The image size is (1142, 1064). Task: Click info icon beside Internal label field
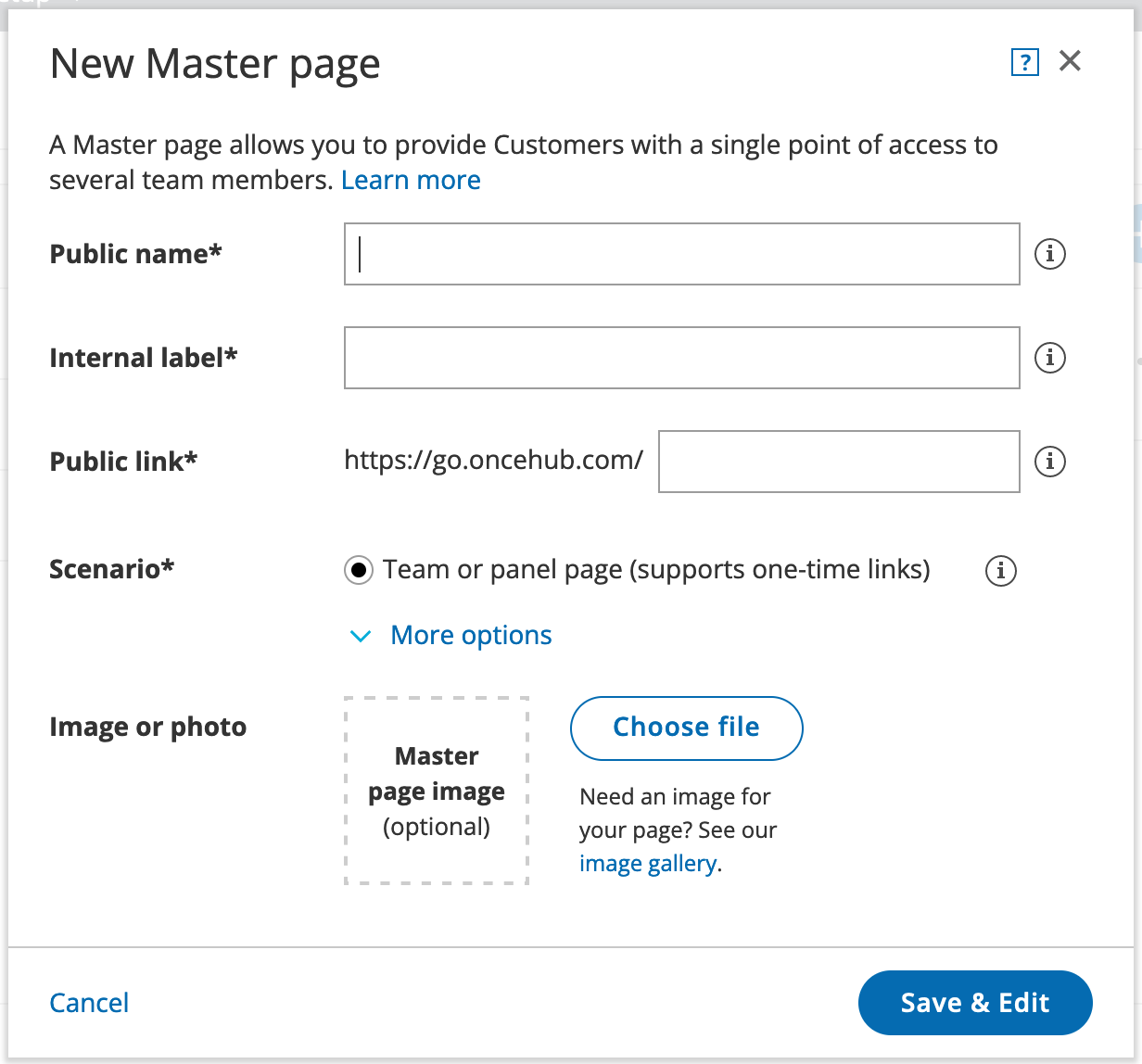pyautogui.click(x=1049, y=357)
